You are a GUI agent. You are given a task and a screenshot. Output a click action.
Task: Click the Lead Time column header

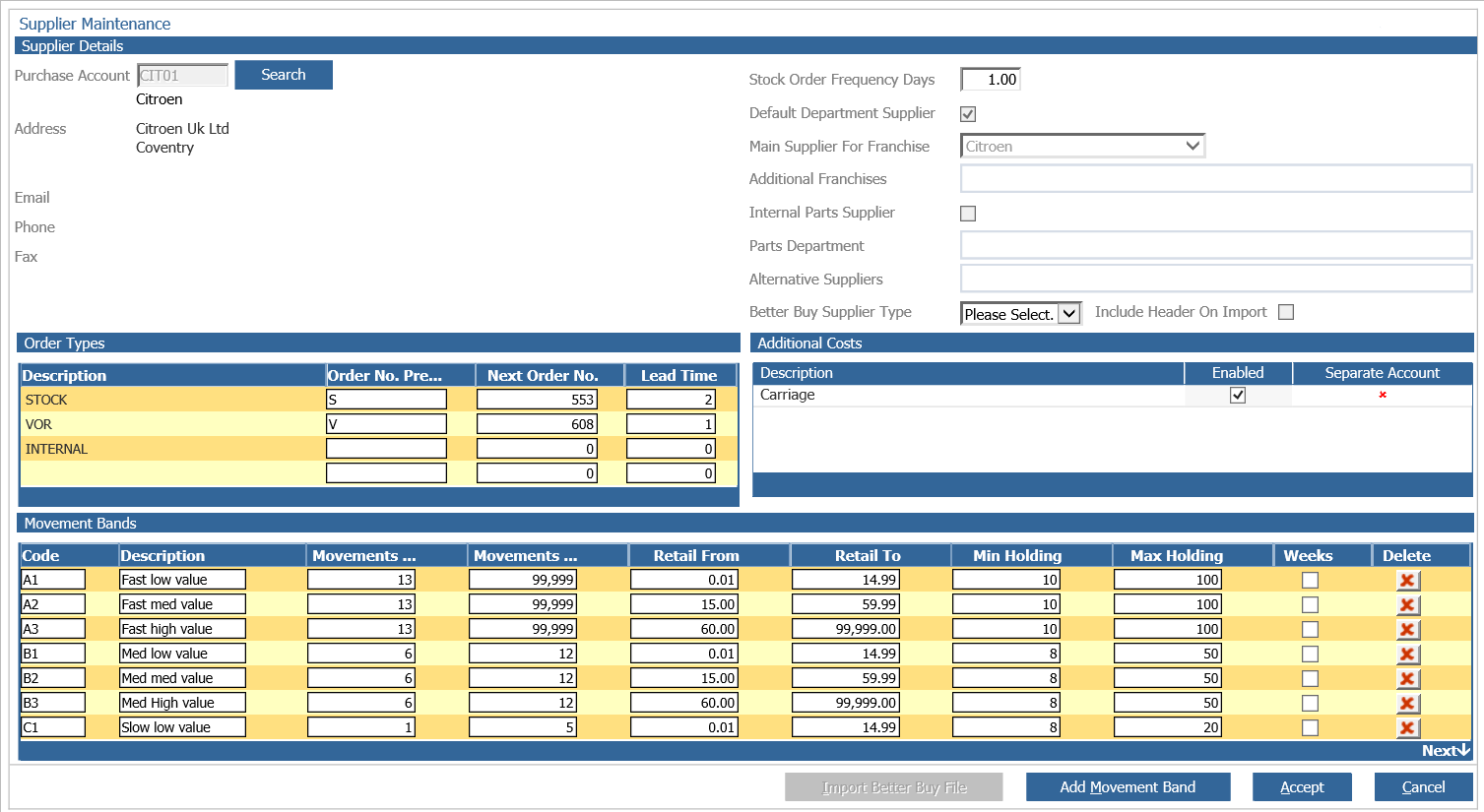point(679,375)
